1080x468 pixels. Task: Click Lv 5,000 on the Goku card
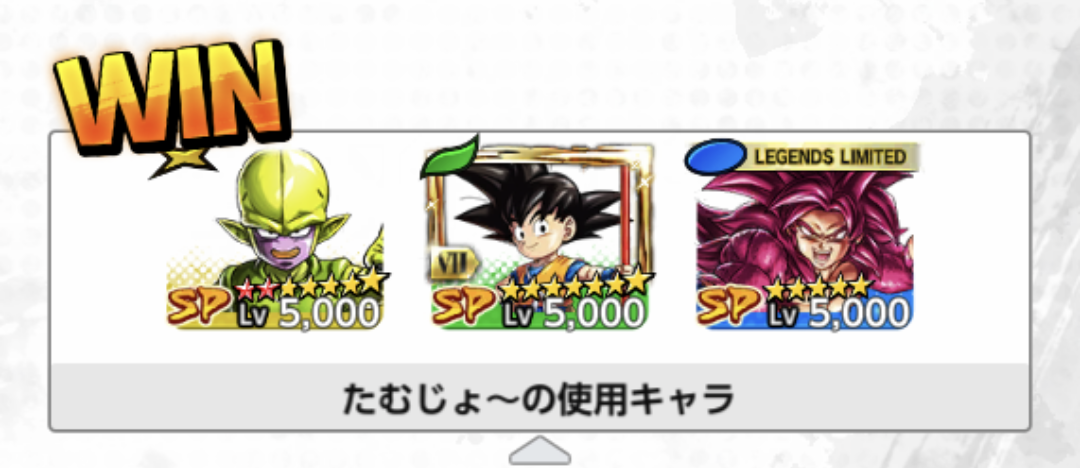coord(574,313)
